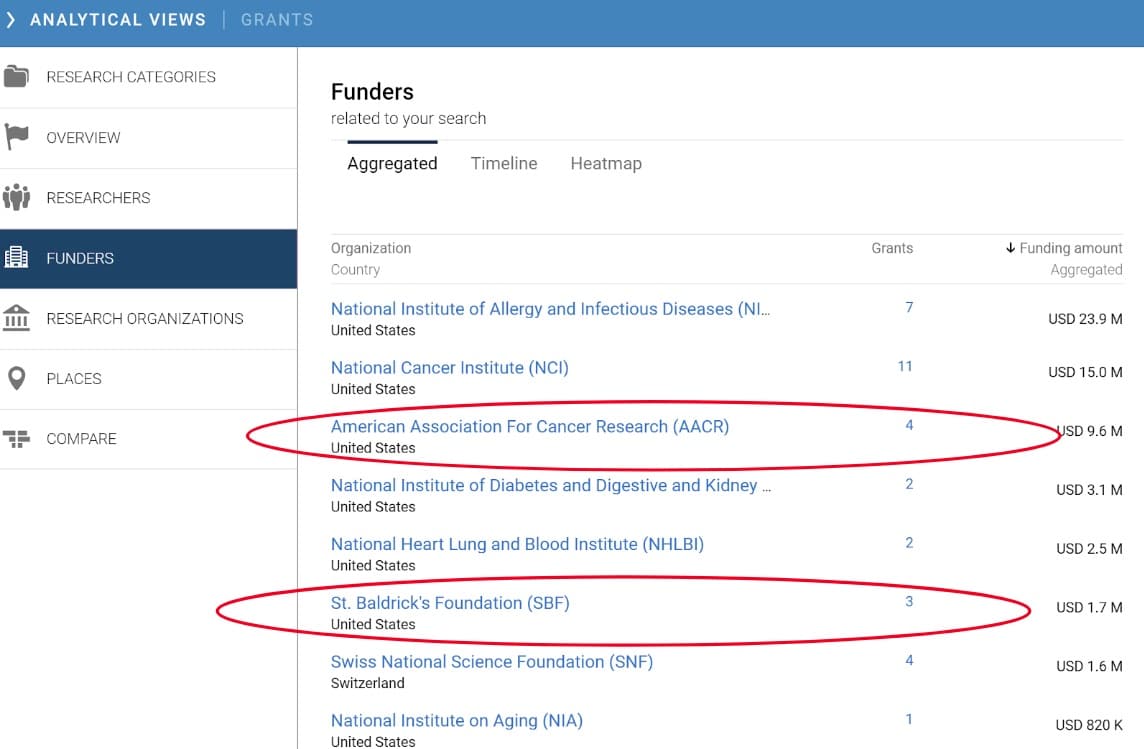Image resolution: width=1144 pixels, height=749 pixels.
Task: Sort by the Grants column header
Action: (x=892, y=248)
